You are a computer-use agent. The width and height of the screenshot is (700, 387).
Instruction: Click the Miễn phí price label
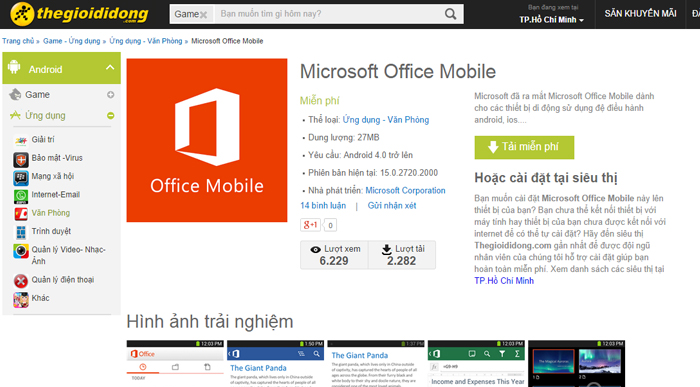tap(320, 100)
